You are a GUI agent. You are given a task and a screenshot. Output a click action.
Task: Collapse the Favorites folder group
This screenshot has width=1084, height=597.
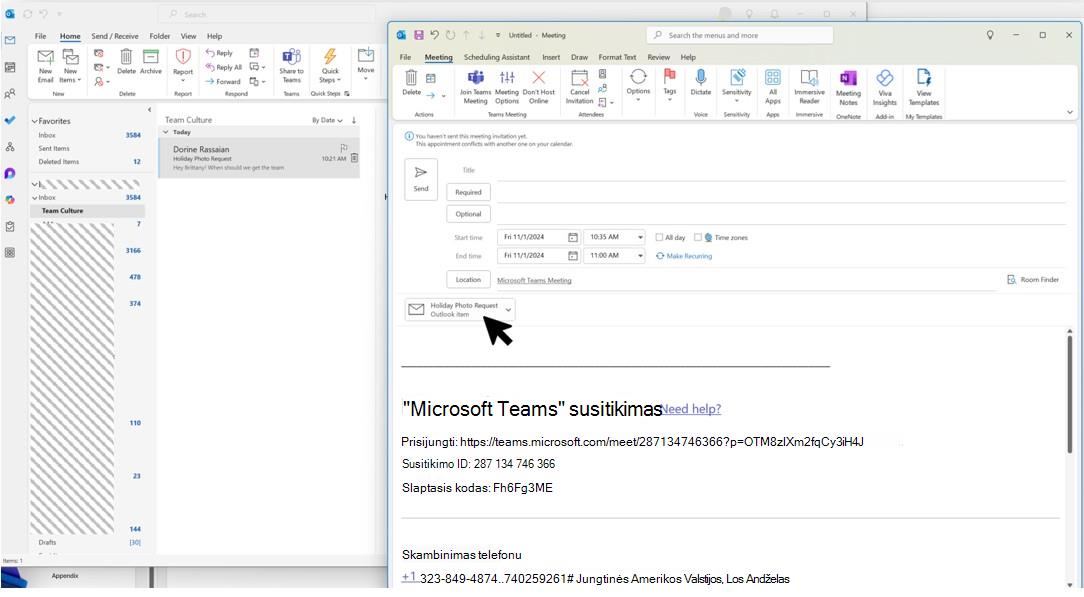(x=35, y=121)
